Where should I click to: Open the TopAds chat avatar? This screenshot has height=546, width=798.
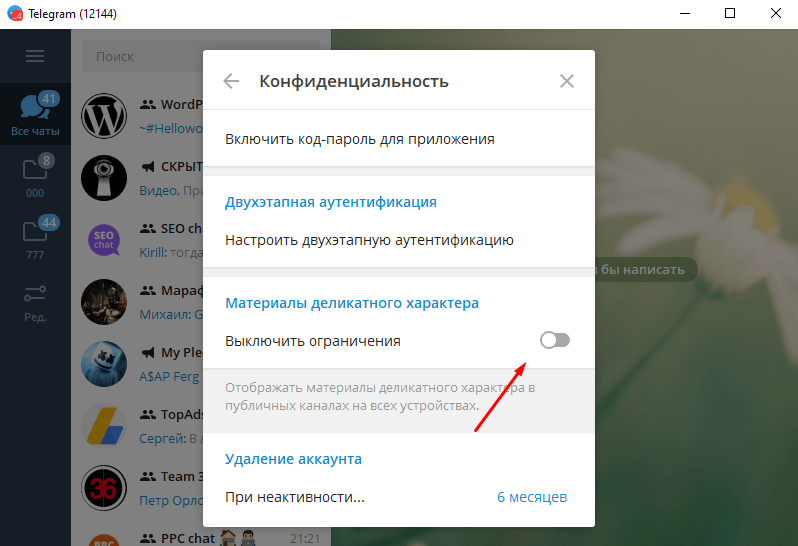[x=104, y=426]
